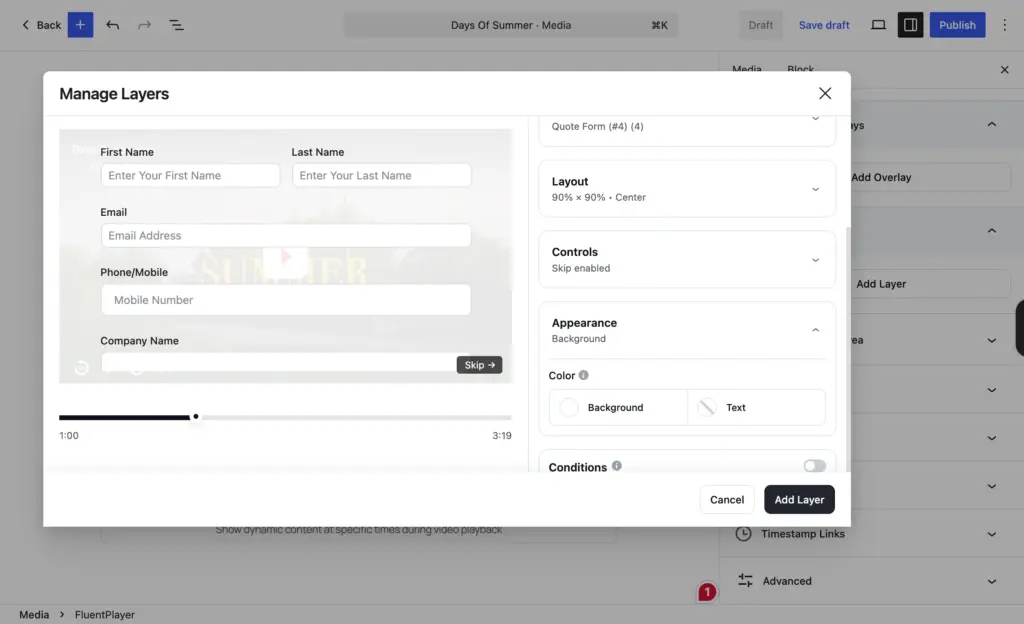Open the Days Of Summer command bar

pyautogui.click(x=511, y=25)
